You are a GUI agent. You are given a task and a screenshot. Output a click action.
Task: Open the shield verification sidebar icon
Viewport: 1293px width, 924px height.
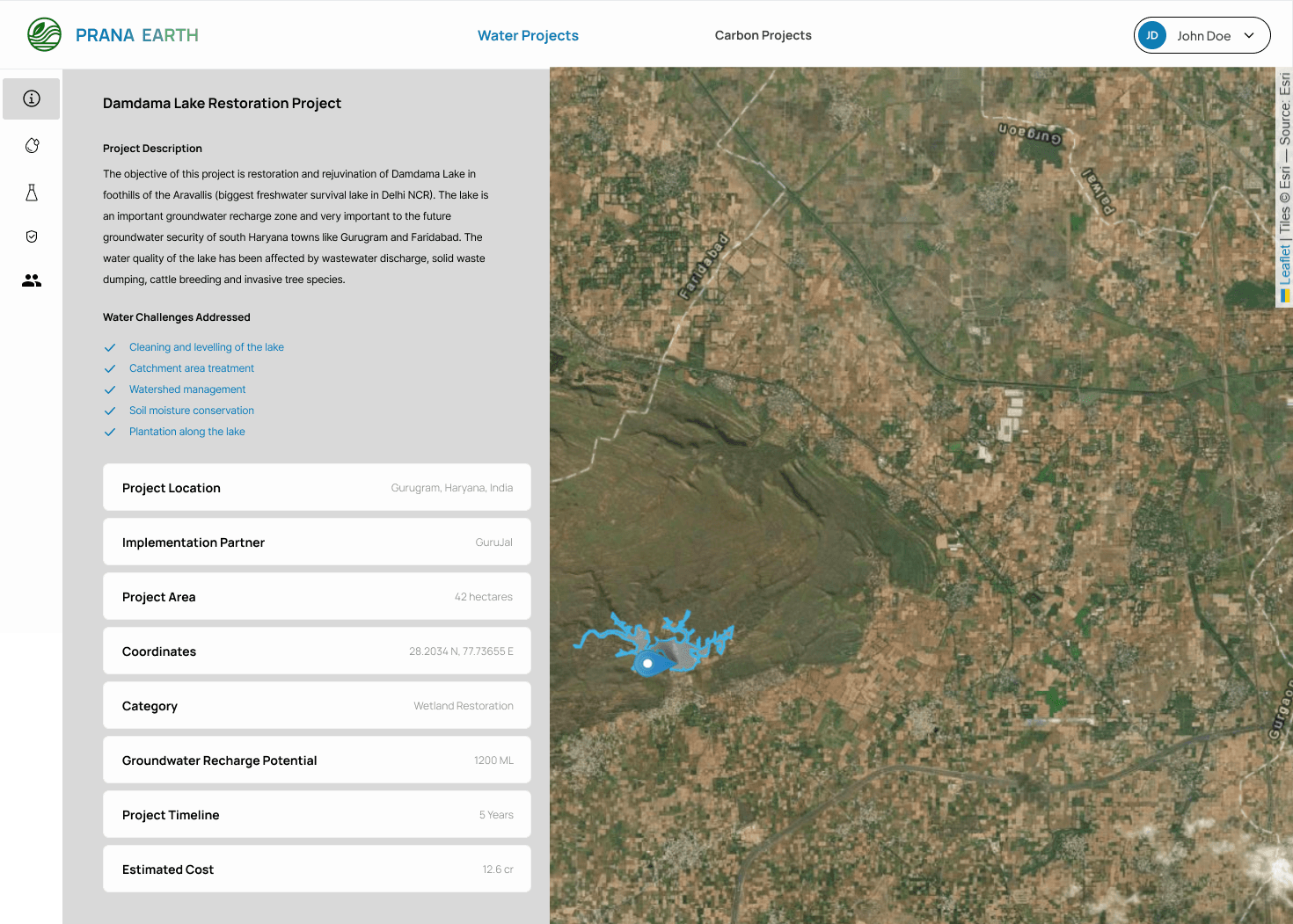click(x=32, y=236)
